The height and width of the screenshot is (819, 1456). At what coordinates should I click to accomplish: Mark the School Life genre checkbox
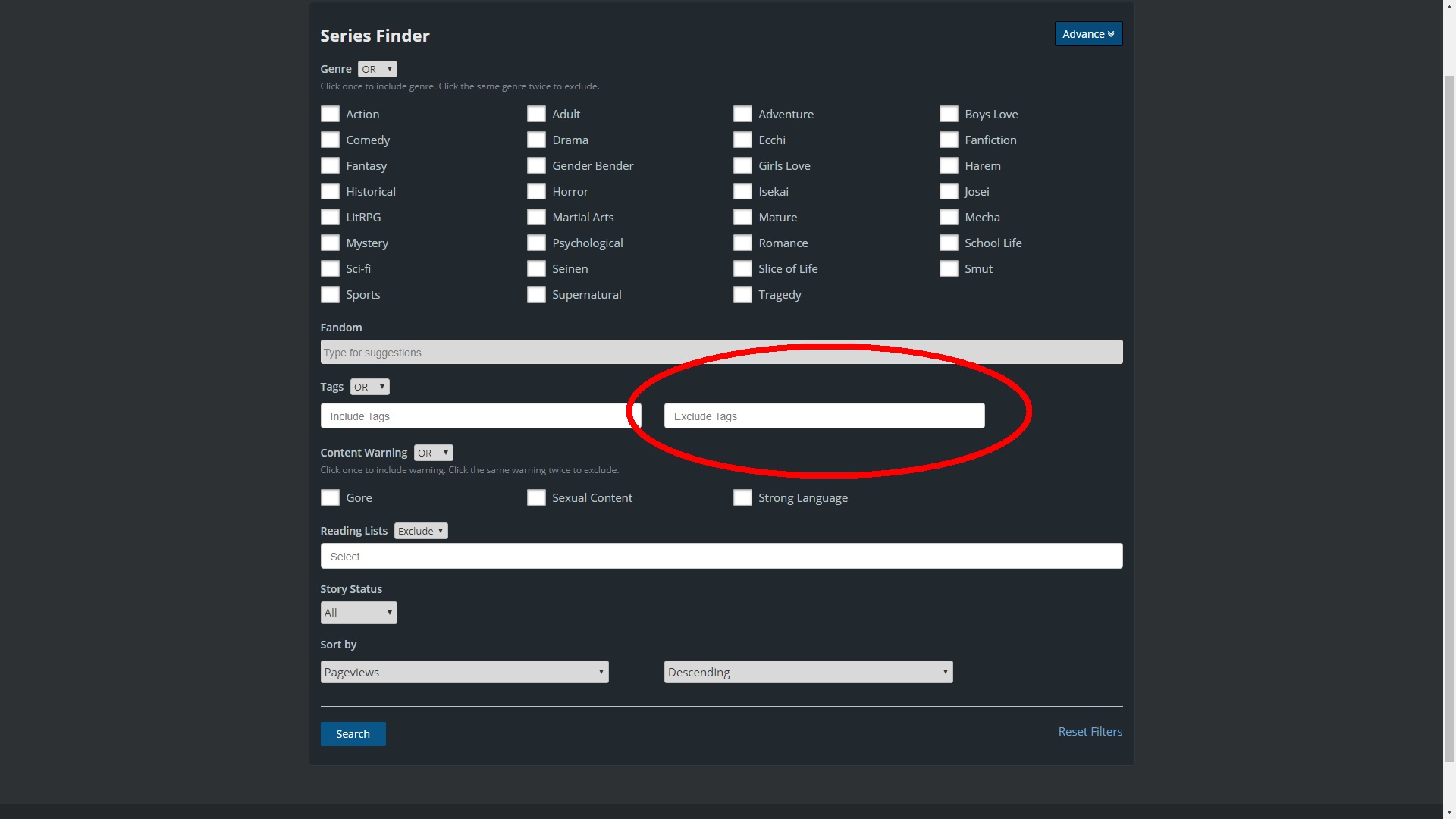(949, 243)
